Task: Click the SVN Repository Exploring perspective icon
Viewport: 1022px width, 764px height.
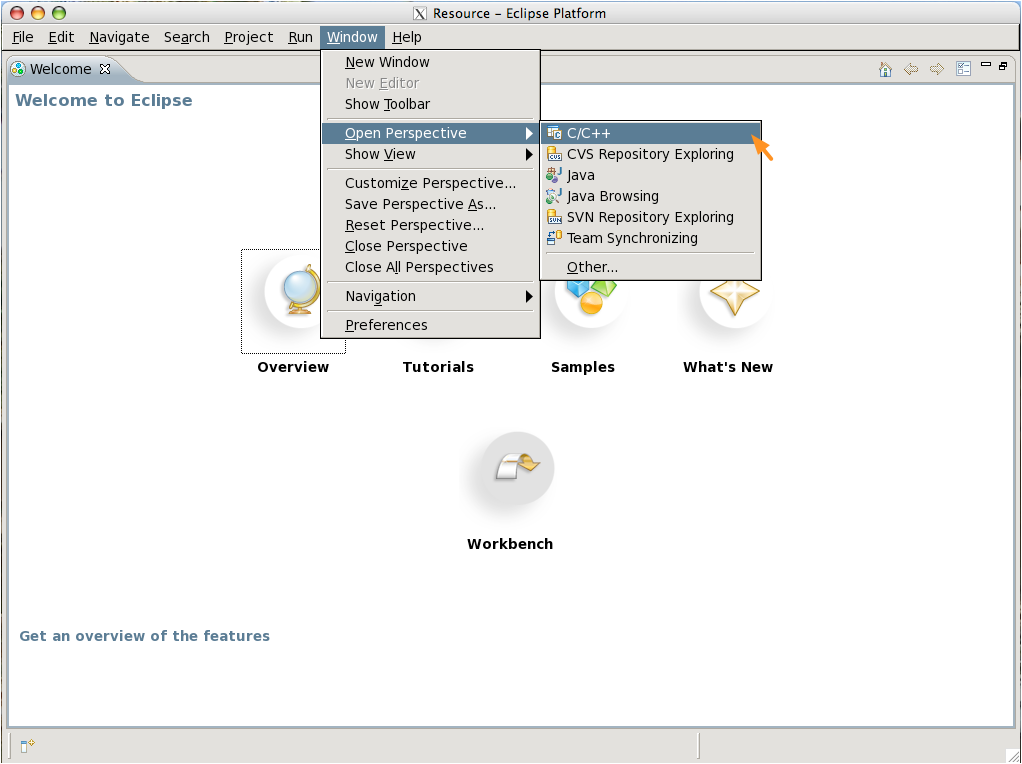Action: (x=554, y=217)
